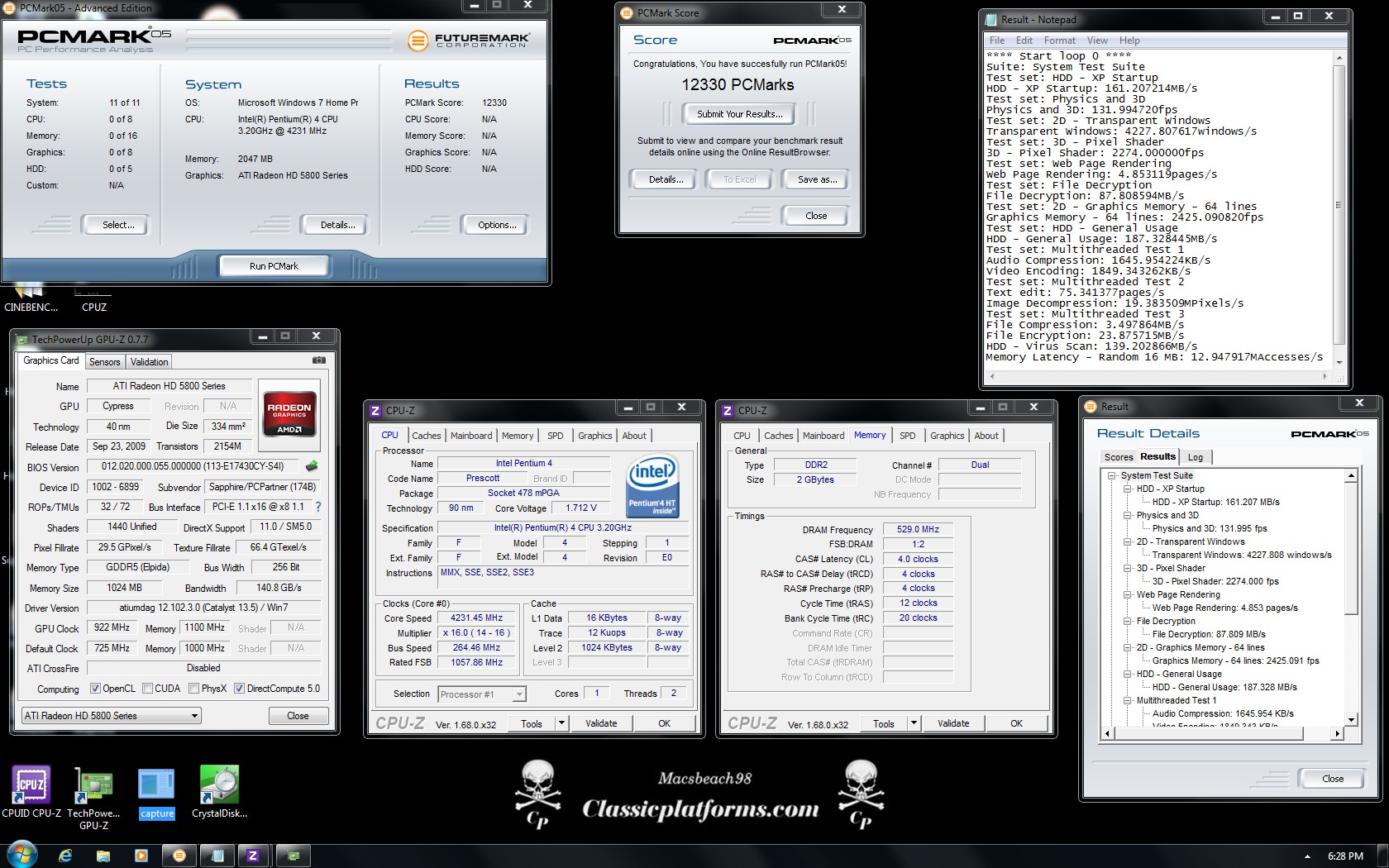Viewport: 1389px width, 868px height.
Task: Collapse the Web Page Rendering node
Action: pos(1128,594)
